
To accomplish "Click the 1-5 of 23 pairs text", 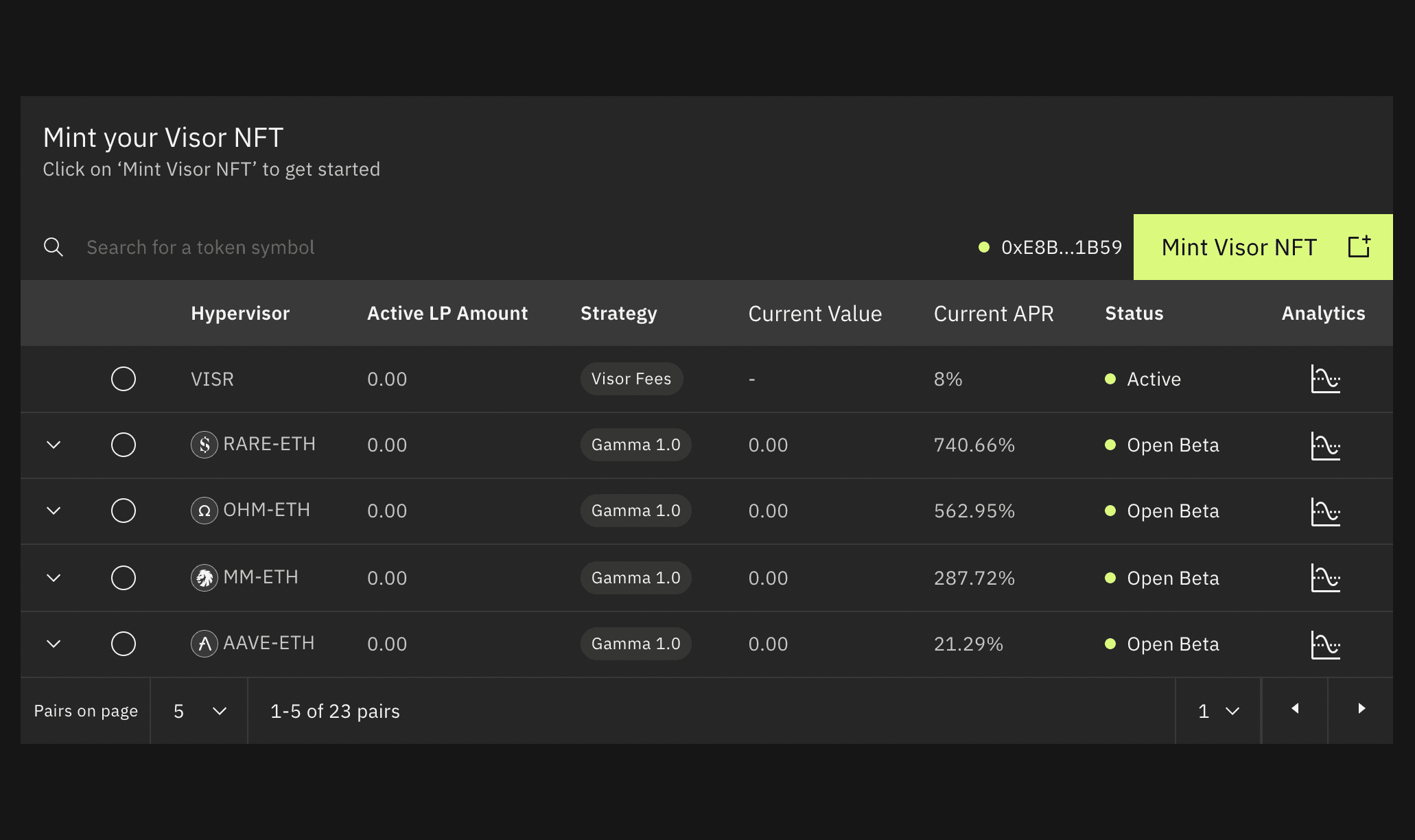I will 335,711.
